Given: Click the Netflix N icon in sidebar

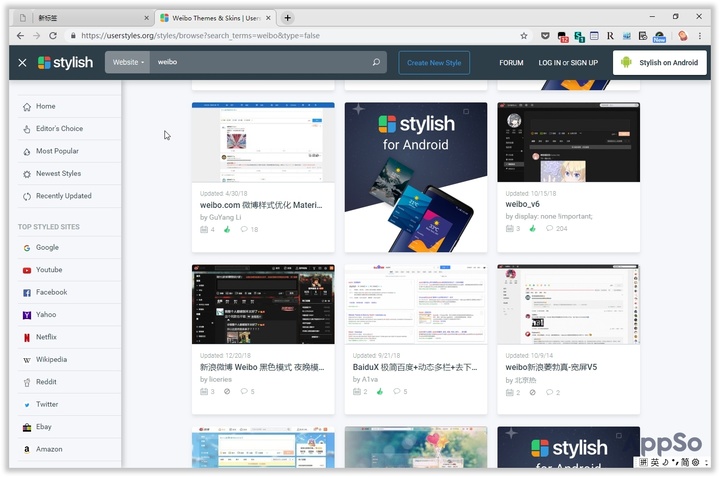Looking at the screenshot, I should [27, 337].
